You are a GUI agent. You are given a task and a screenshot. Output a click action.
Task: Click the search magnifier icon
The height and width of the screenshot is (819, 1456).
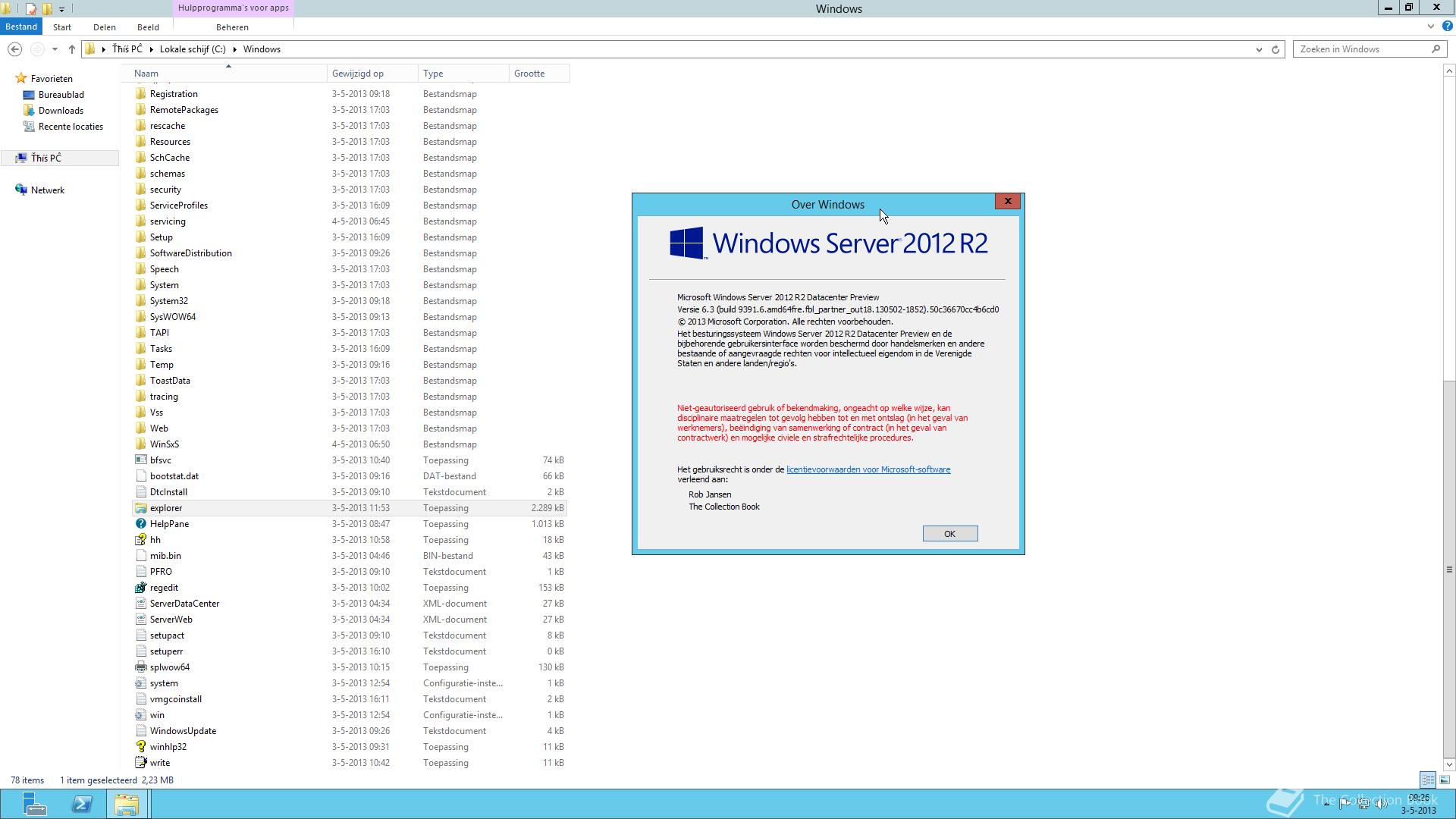tap(1436, 49)
